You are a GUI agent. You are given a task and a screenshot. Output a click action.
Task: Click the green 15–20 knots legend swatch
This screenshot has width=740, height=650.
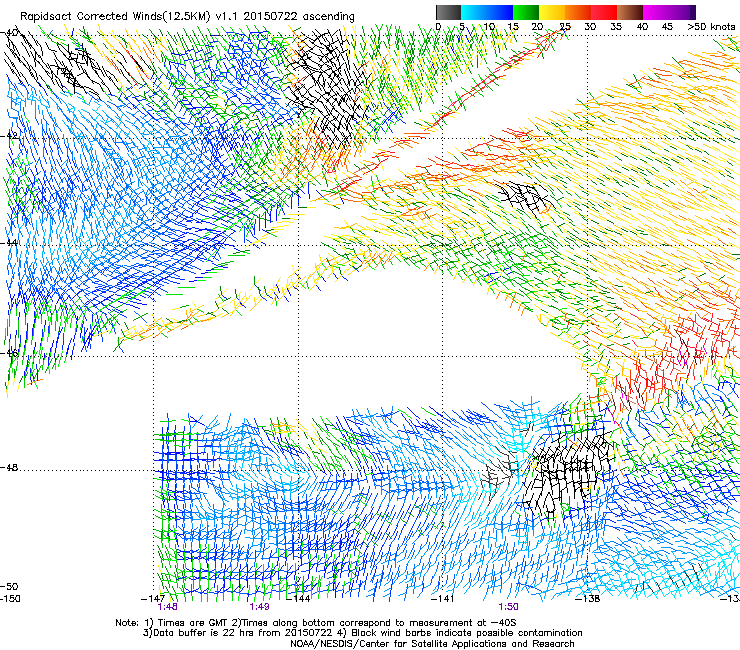tap(526, 12)
